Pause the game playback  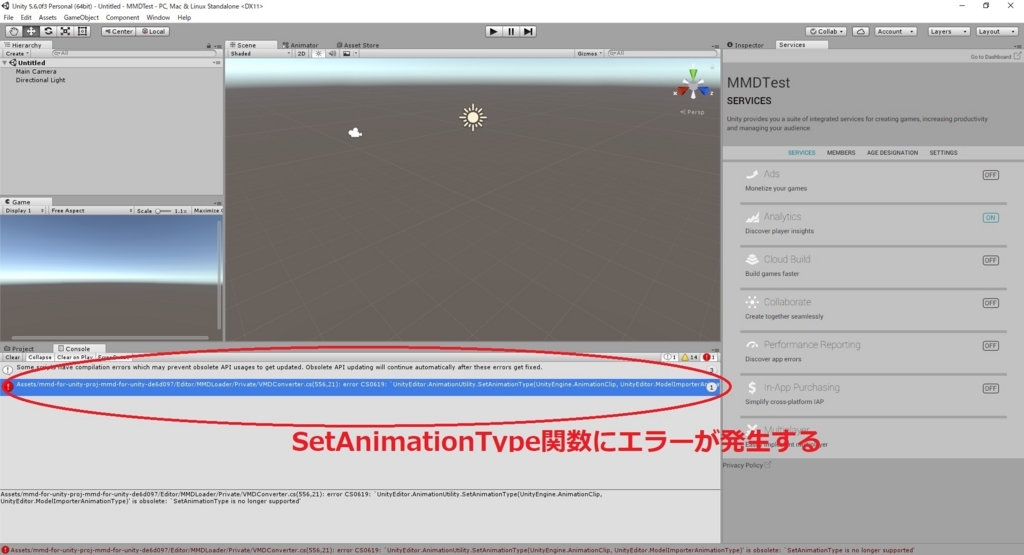click(511, 31)
